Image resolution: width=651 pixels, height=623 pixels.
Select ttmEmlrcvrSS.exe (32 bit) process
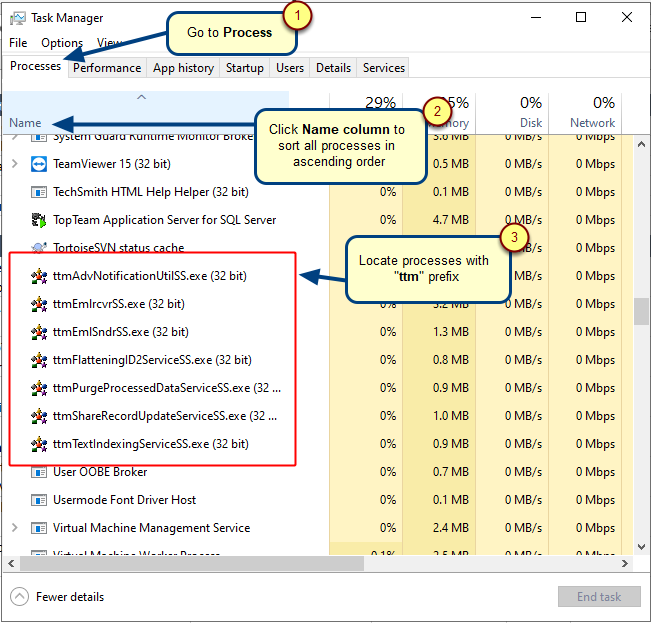pos(119,304)
